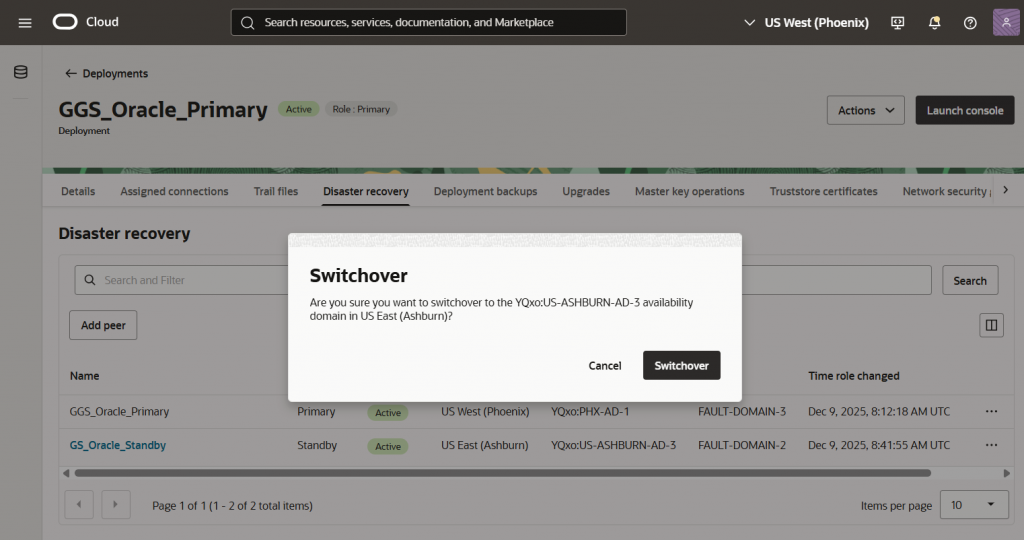
Task: Click the Add peer button
Action: [x=103, y=325]
